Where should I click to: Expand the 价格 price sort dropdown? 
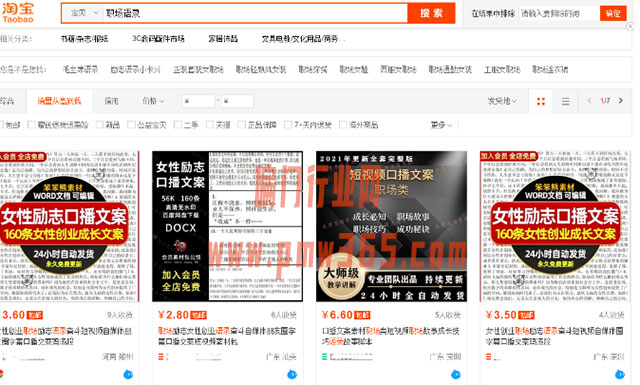(153, 101)
